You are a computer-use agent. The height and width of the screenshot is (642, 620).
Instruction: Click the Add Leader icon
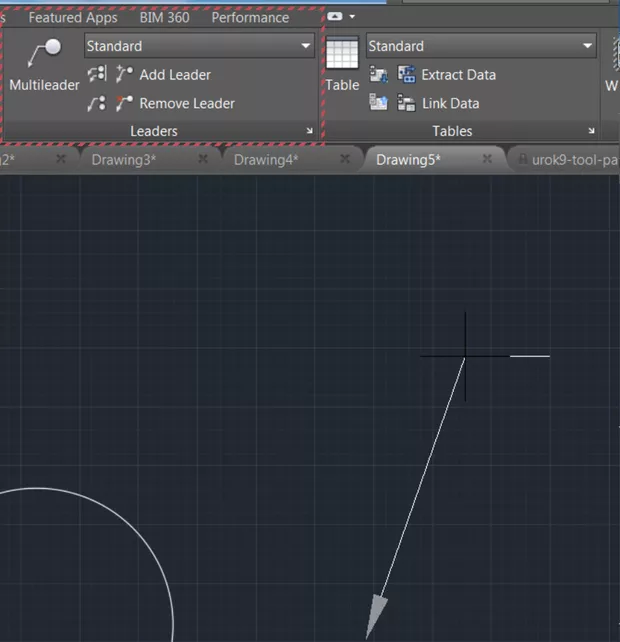[125, 75]
